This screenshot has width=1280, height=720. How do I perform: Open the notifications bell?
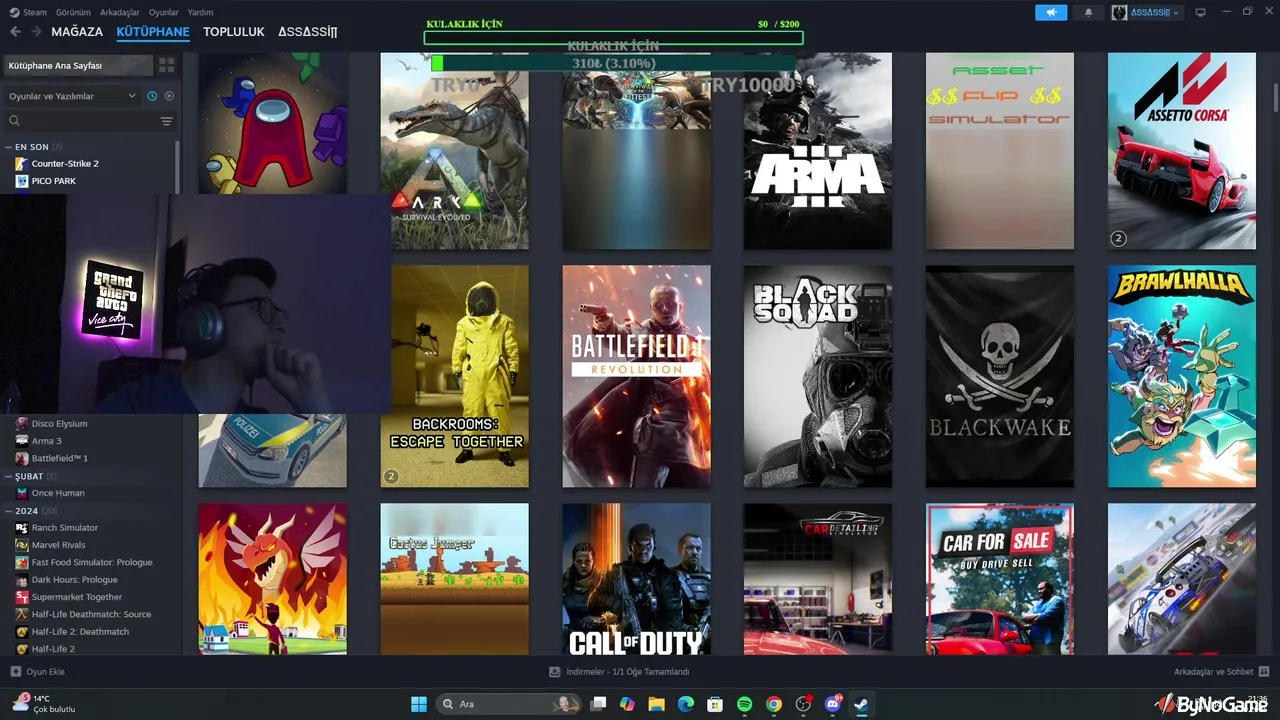point(1088,12)
